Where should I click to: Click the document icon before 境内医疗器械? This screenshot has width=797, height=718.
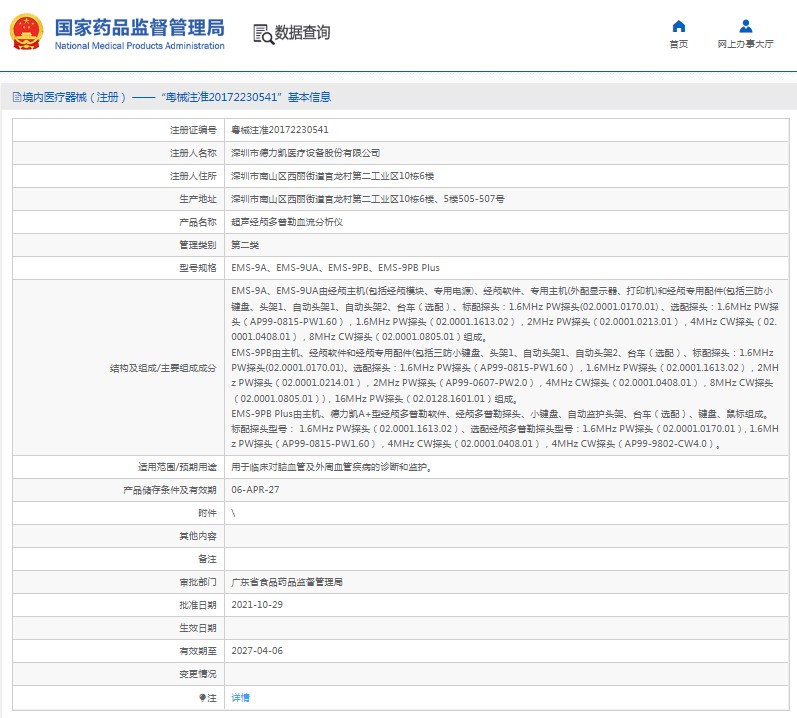point(16,97)
